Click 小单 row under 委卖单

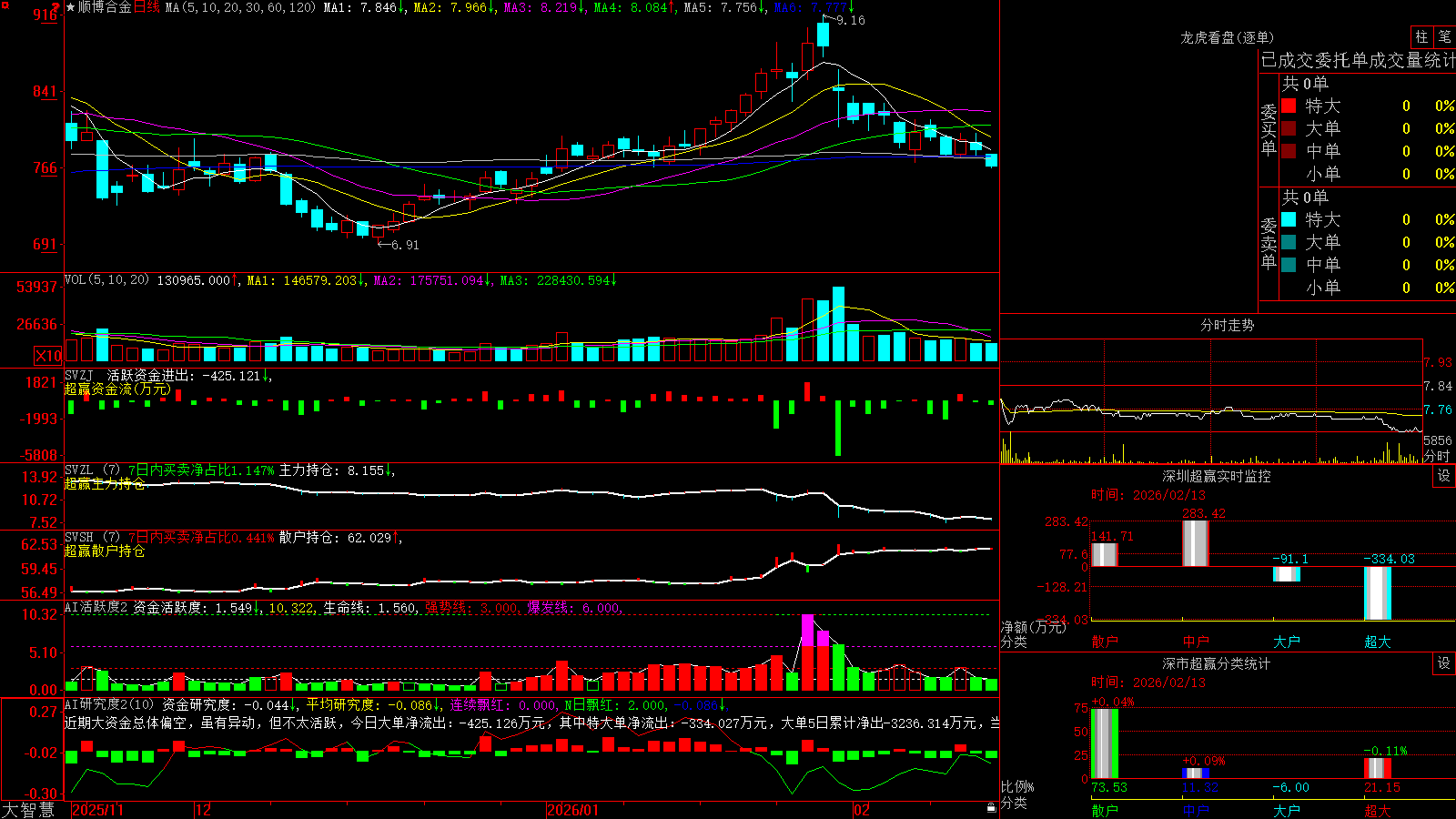click(1368, 288)
